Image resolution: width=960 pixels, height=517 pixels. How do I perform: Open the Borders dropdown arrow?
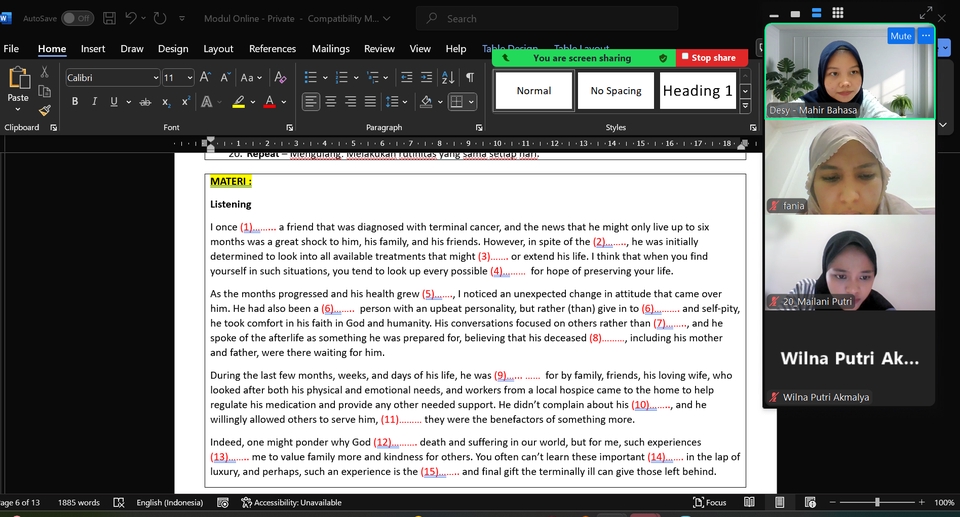(x=471, y=102)
